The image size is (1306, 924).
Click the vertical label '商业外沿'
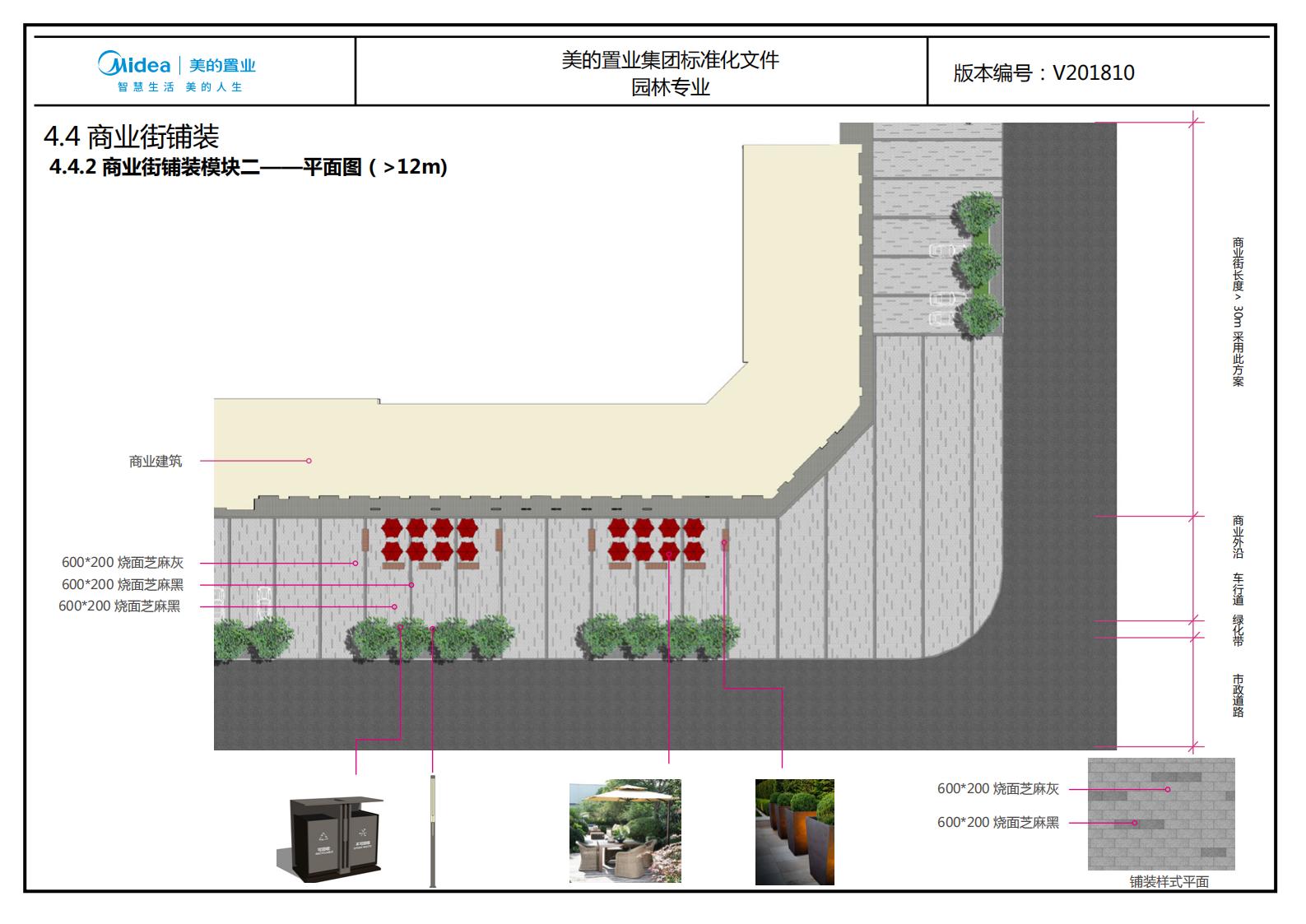point(1238,537)
